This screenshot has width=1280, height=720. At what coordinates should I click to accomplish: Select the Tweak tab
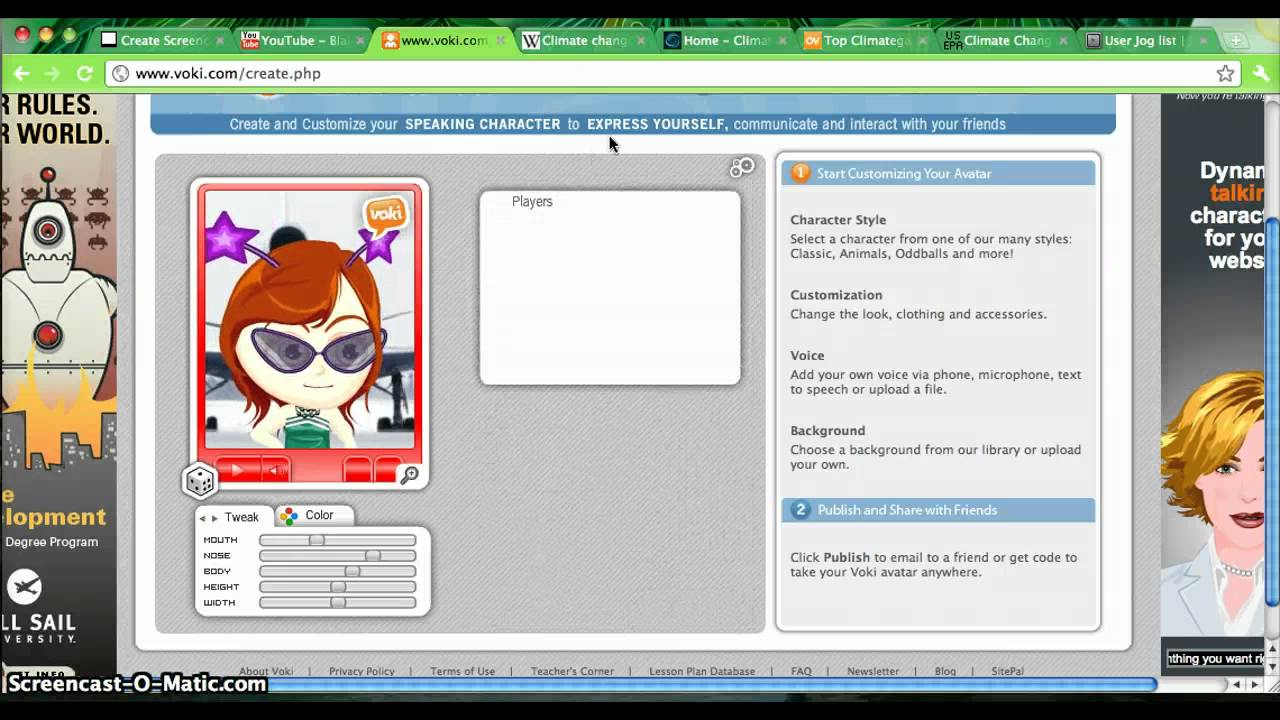[x=241, y=517]
